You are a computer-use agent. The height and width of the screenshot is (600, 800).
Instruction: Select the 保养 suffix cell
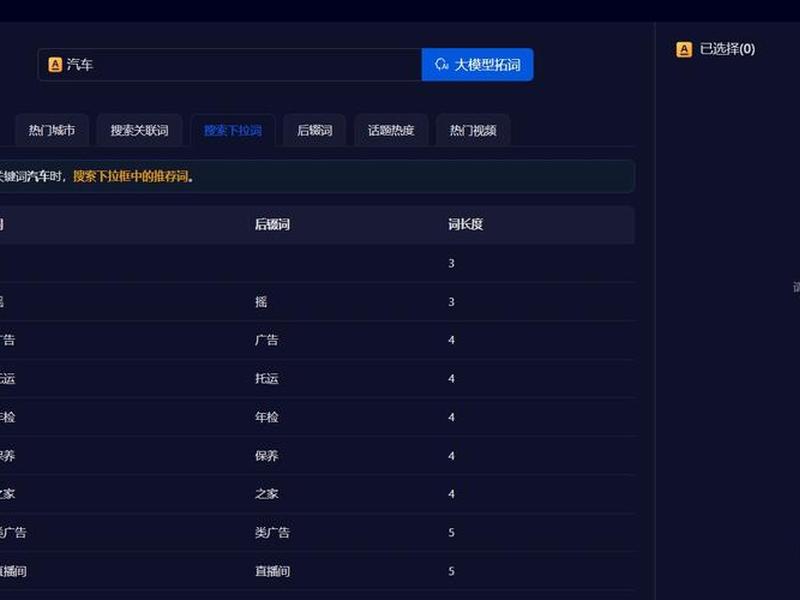click(266, 456)
